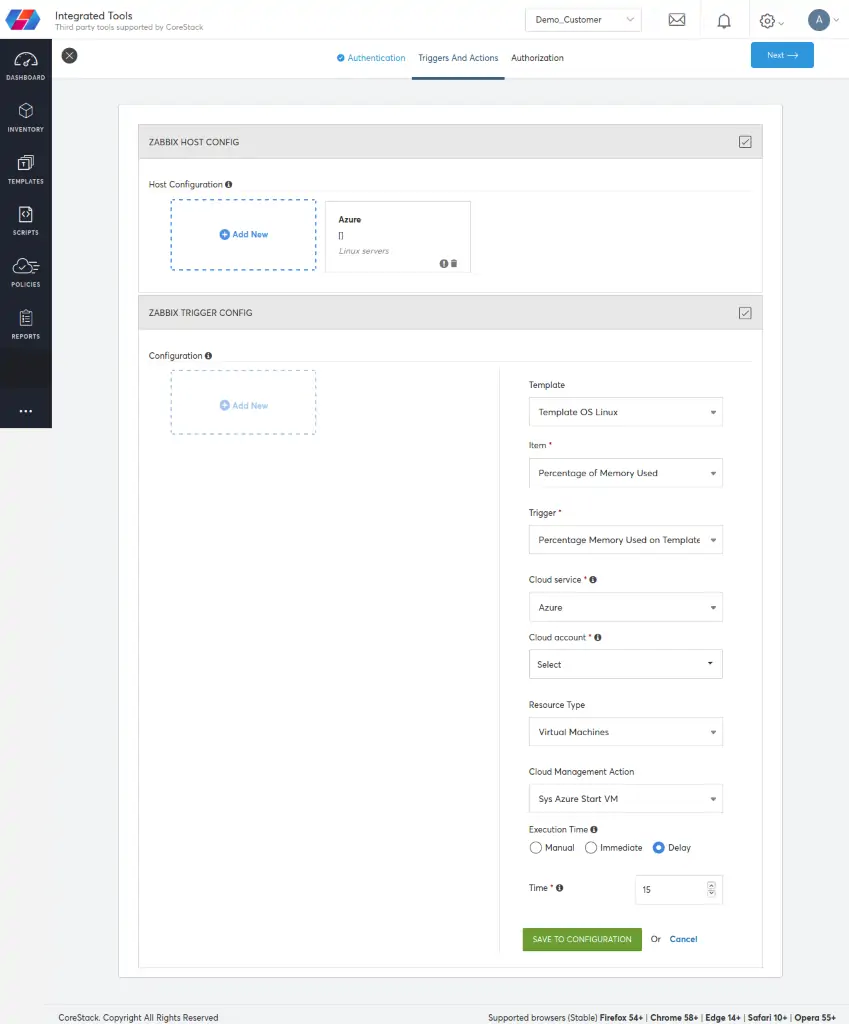Viewport: 849px width, 1024px height.
Task: Click the Time field info icon
Action: [x=559, y=888]
